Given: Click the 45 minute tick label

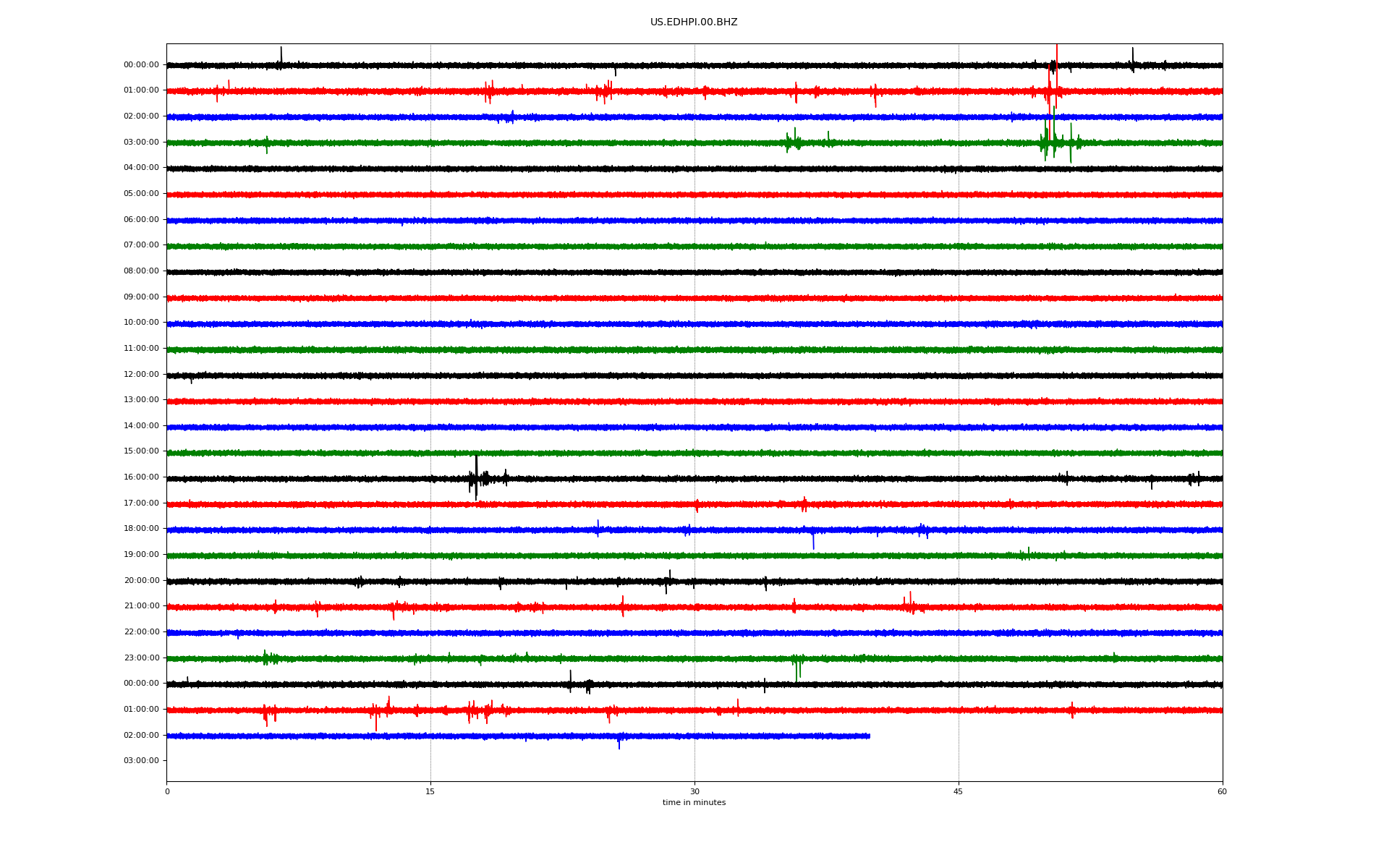Looking at the screenshot, I should (x=958, y=792).
